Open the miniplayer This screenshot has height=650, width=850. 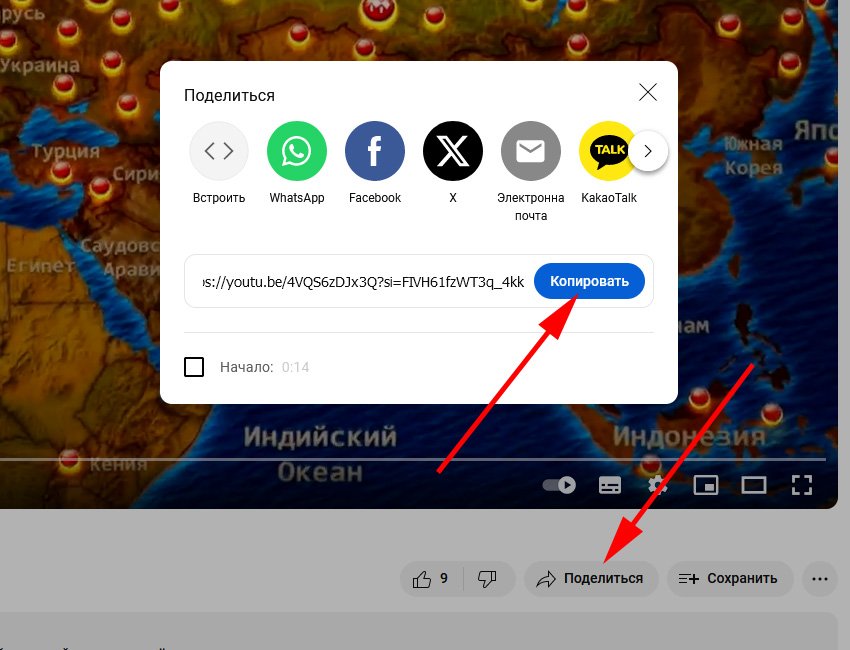point(706,485)
